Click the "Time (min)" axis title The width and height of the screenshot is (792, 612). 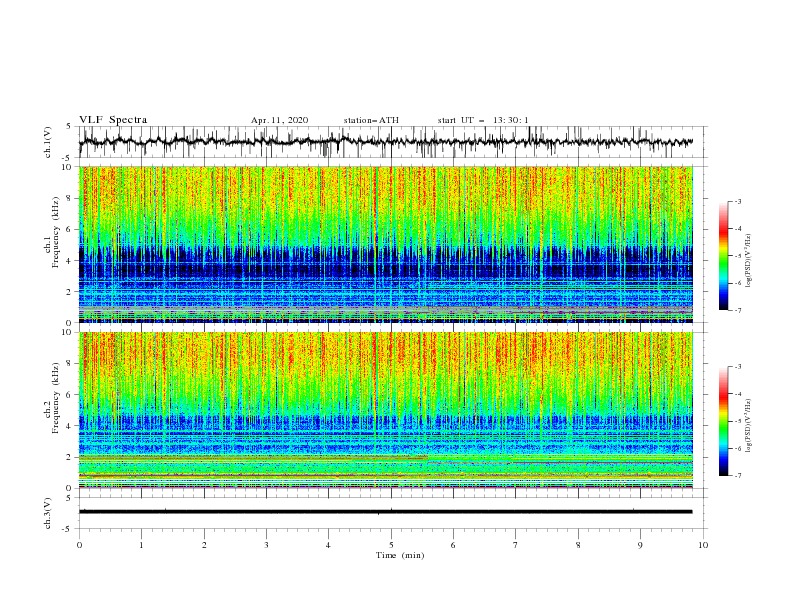tap(400, 555)
